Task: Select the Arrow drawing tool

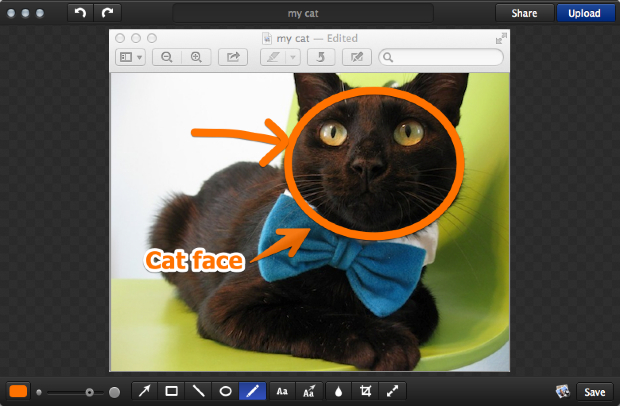Action: pos(144,391)
